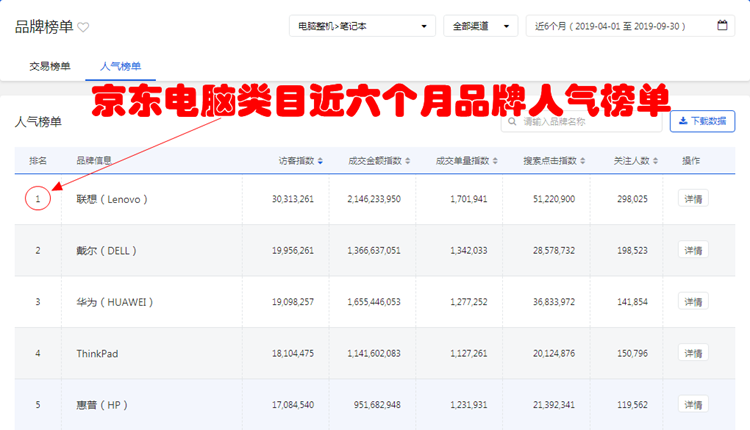Click ThinkPad search click index 20,124,876
The image size is (750, 430).
tap(554, 353)
